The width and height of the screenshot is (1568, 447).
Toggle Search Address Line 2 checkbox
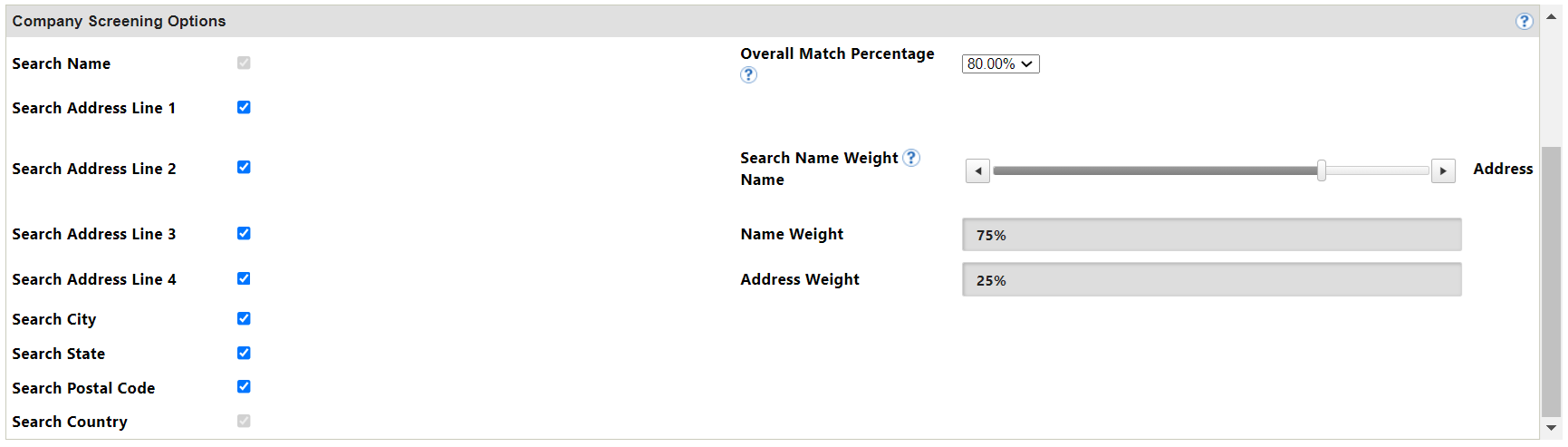[x=244, y=167]
